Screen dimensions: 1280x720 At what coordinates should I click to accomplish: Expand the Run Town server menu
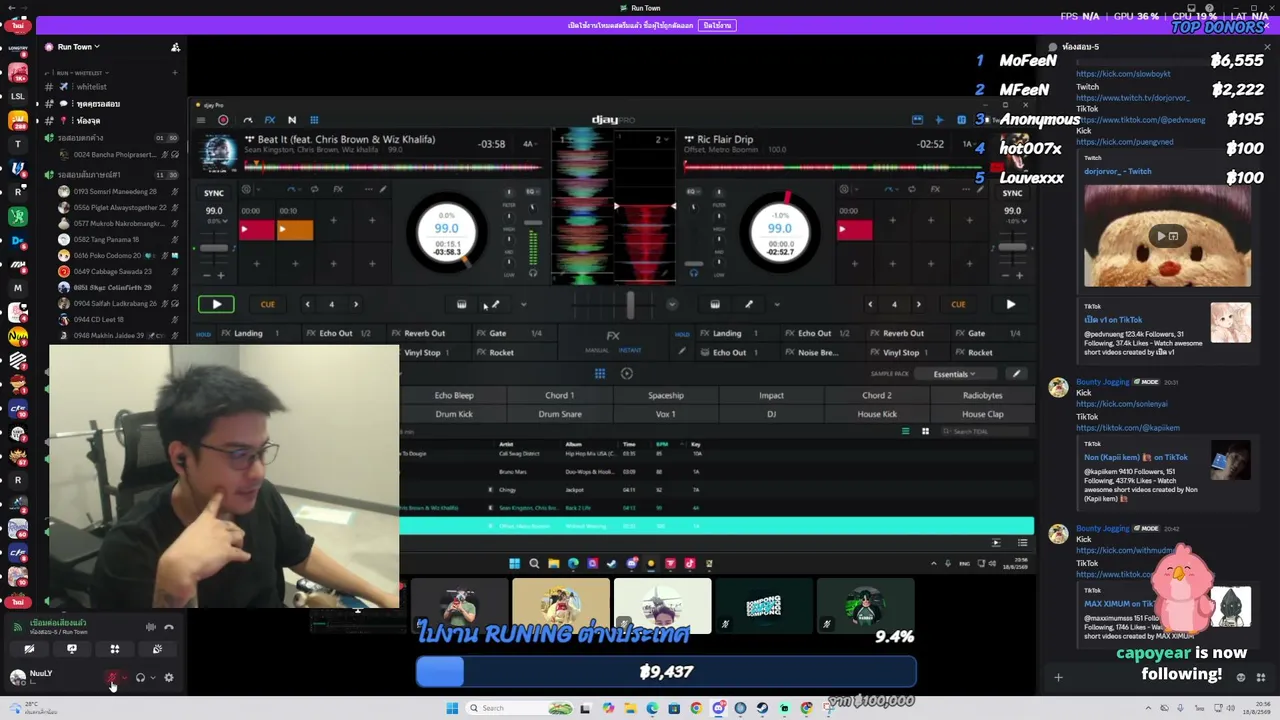coord(79,47)
